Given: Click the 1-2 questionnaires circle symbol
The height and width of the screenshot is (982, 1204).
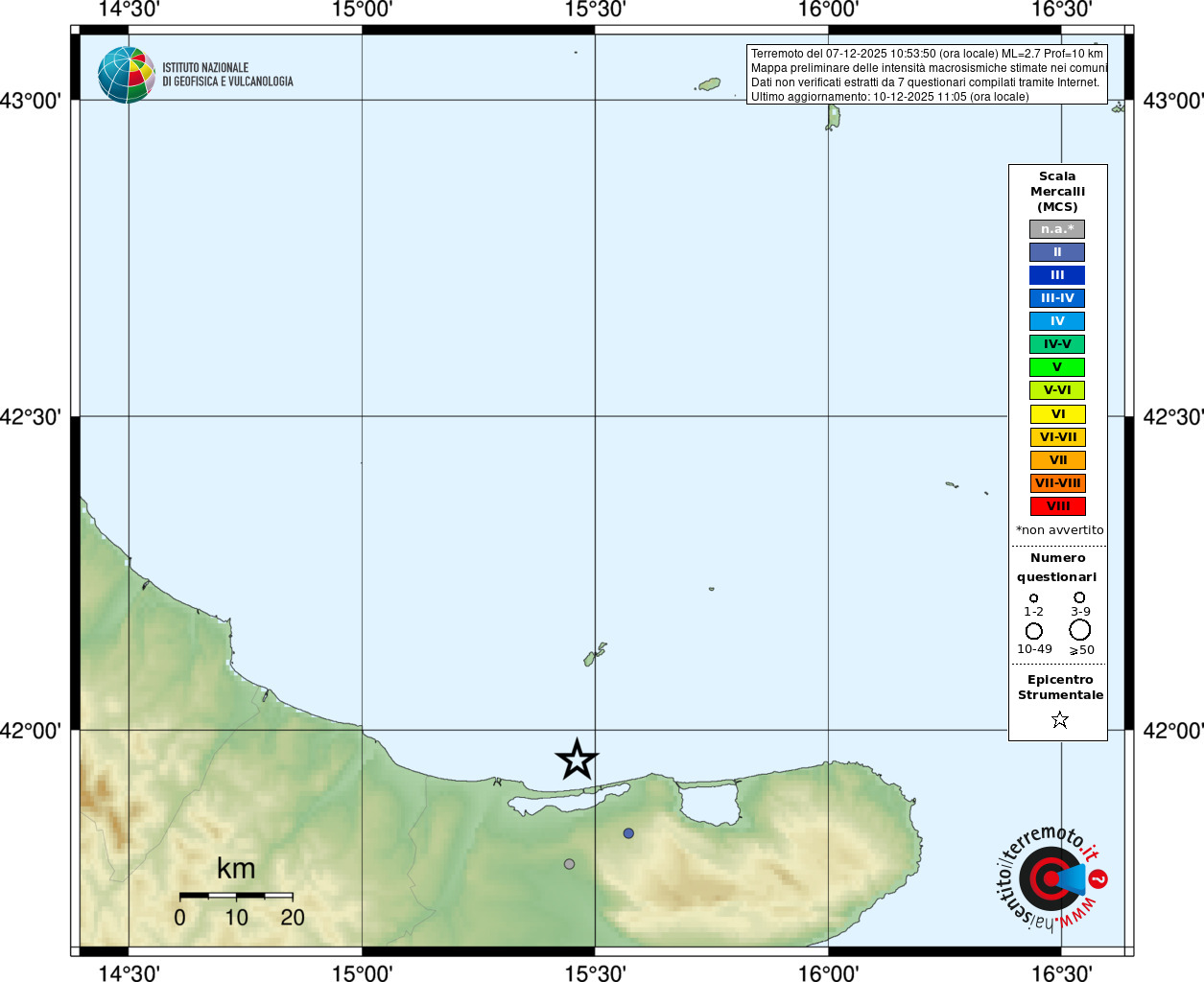Looking at the screenshot, I should (x=1033, y=597).
